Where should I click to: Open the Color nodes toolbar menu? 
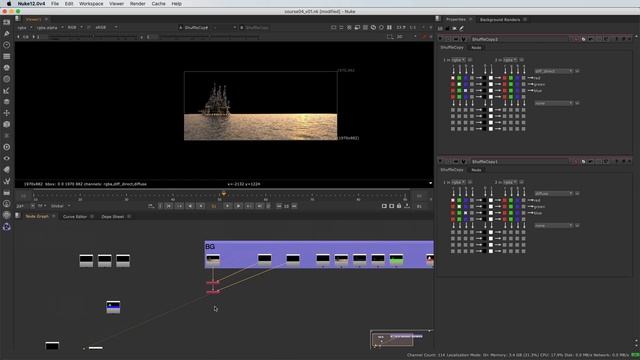7,68
